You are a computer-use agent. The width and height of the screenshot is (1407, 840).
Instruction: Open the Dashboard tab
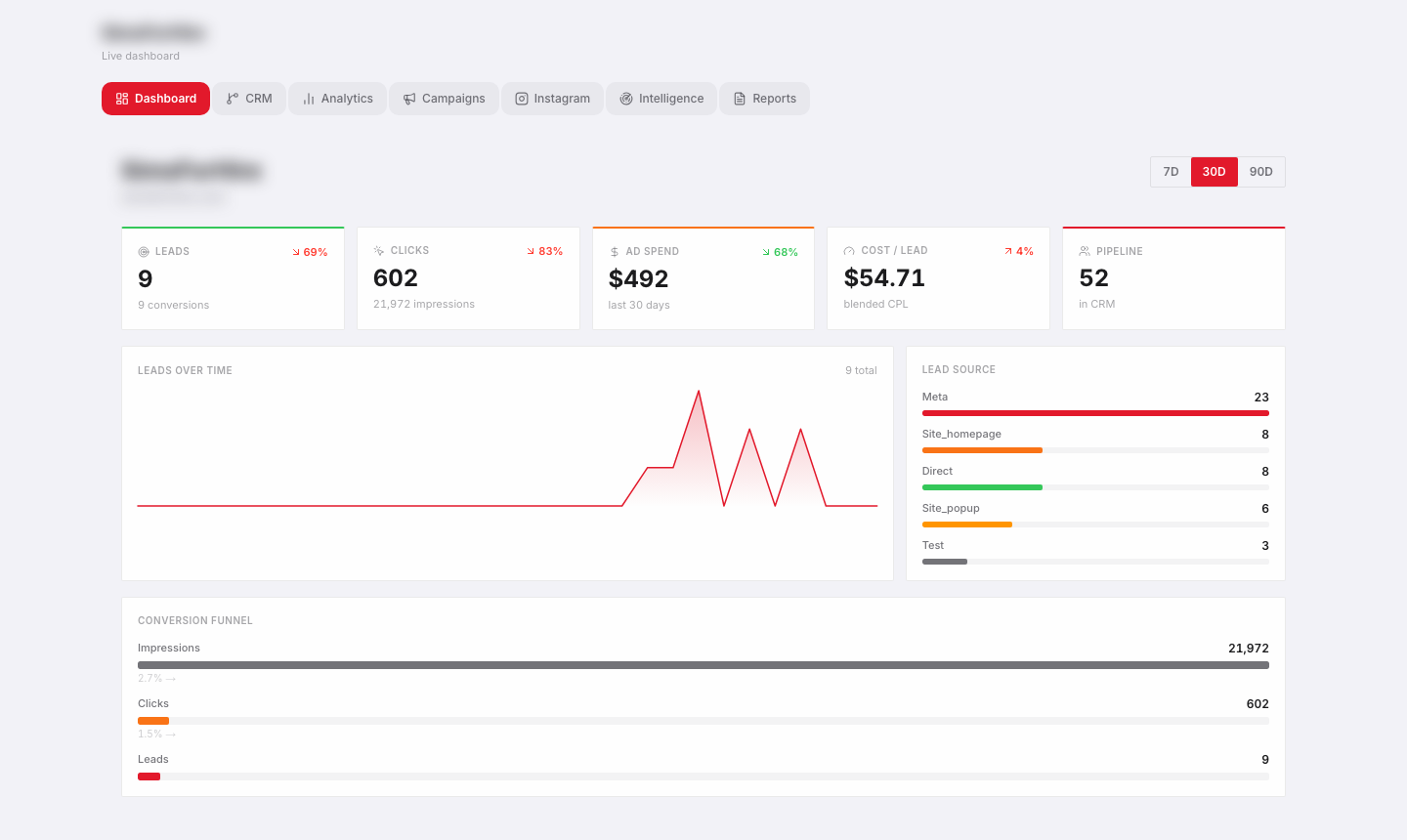[x=155, y=99]
